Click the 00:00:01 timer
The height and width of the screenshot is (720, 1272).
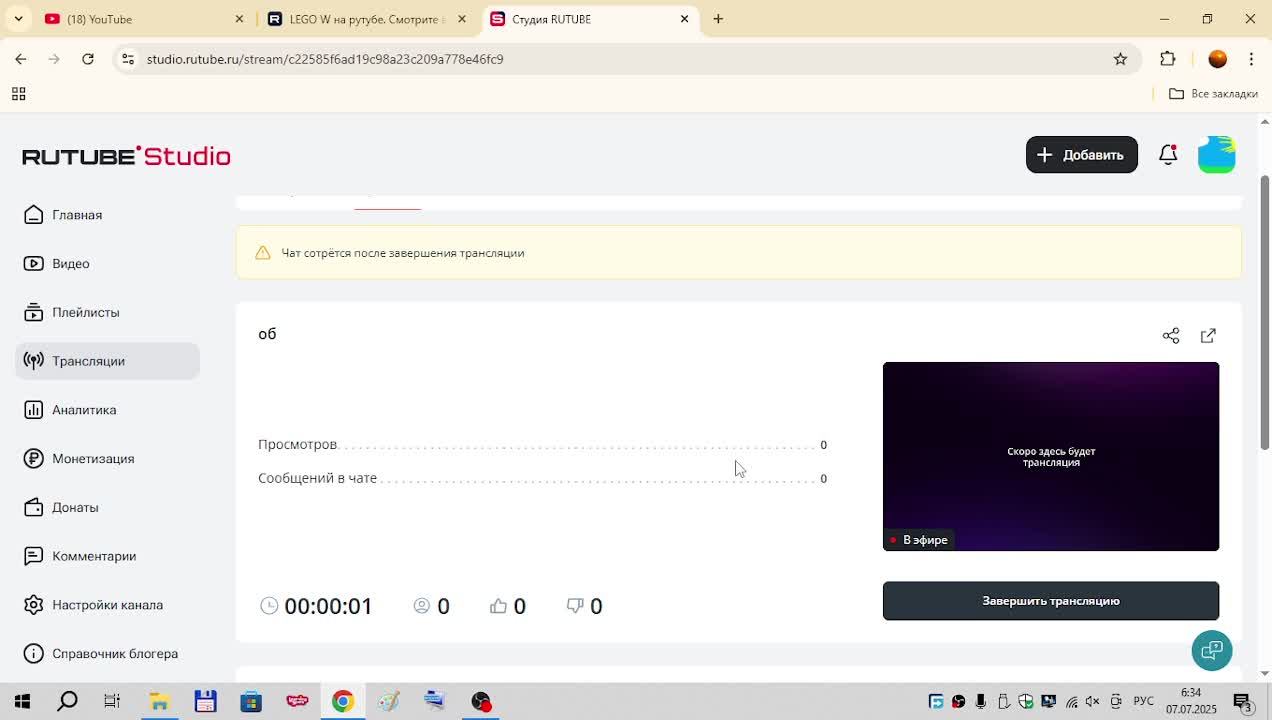(328, 606)
